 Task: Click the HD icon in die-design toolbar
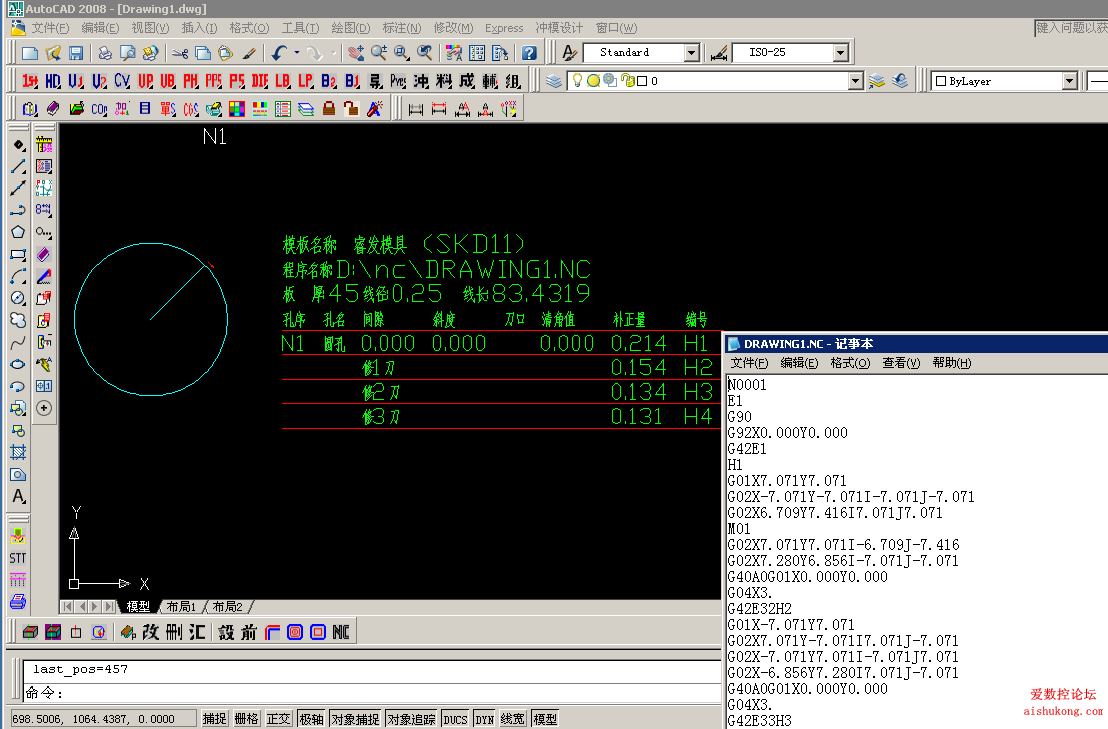pyautogui.click(x=53, y=81)
